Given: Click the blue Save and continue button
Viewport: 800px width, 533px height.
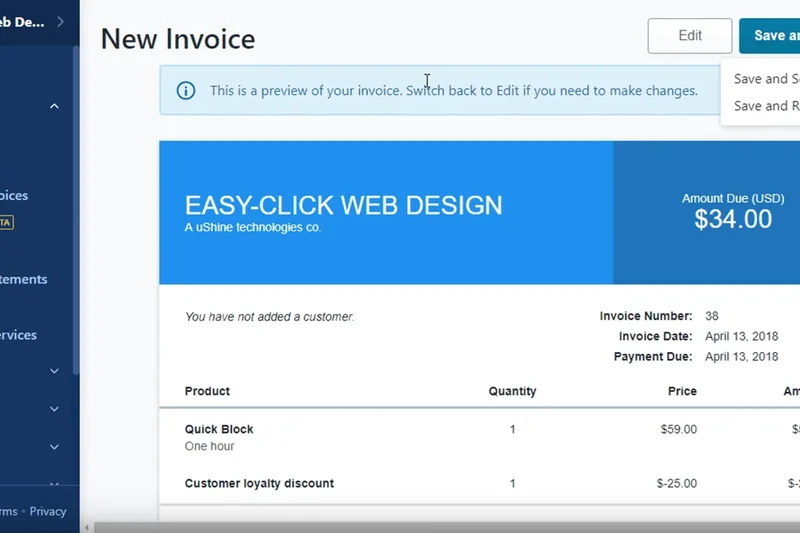Looking at the screenshot, I should tap(769, 36).
